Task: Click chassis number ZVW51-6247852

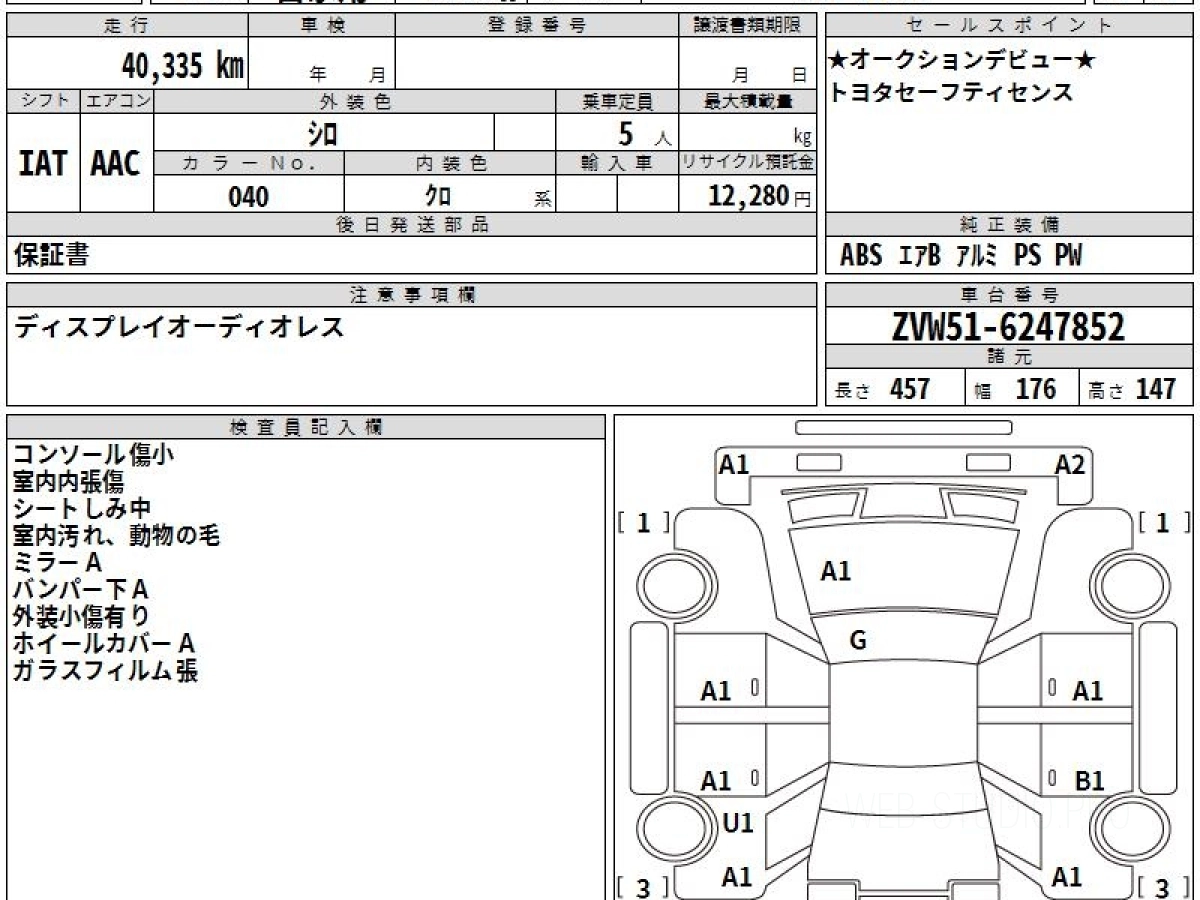Action: pyautogui.click(x=1008, y=326)
